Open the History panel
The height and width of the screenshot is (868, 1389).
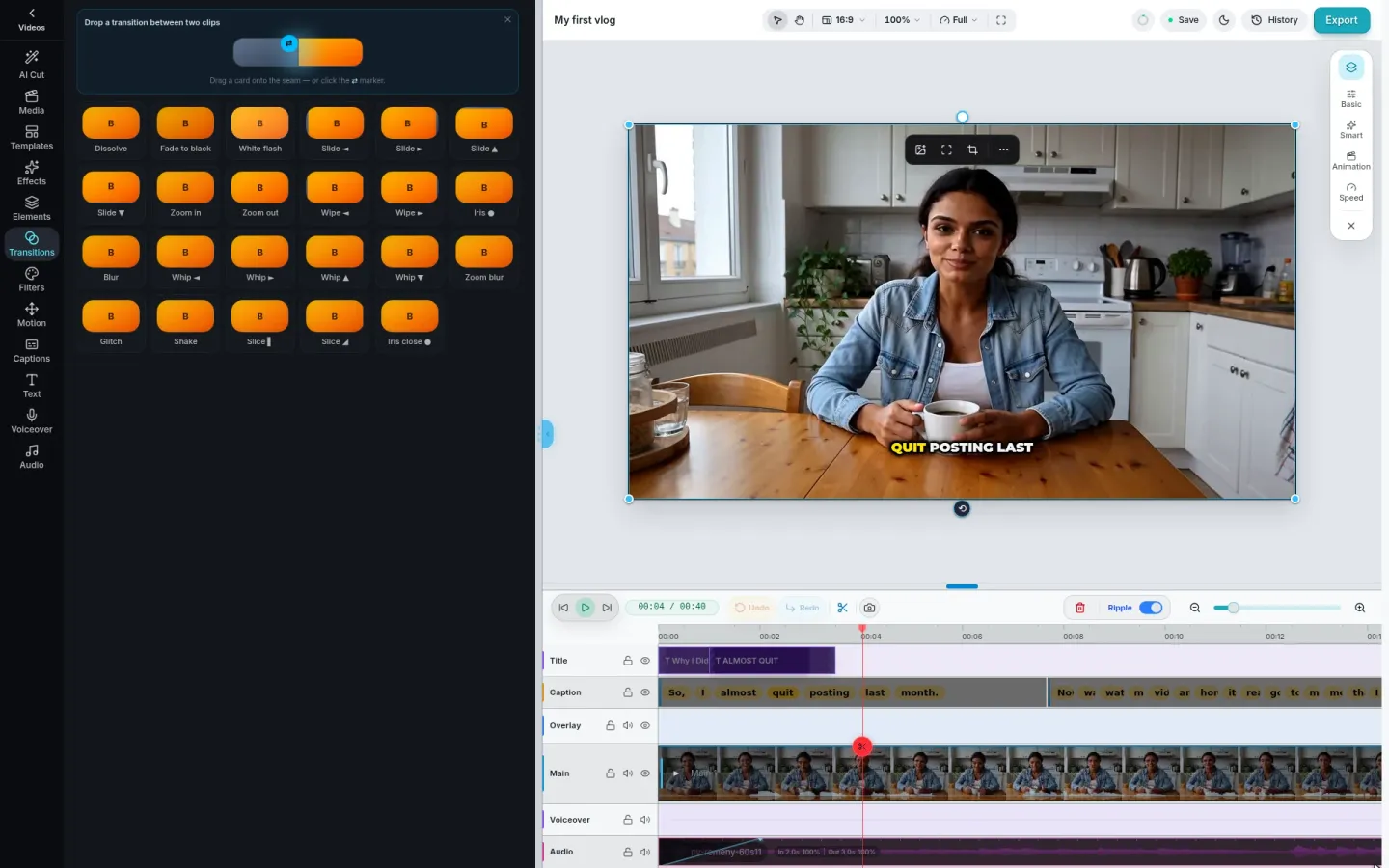[1274, 20]
